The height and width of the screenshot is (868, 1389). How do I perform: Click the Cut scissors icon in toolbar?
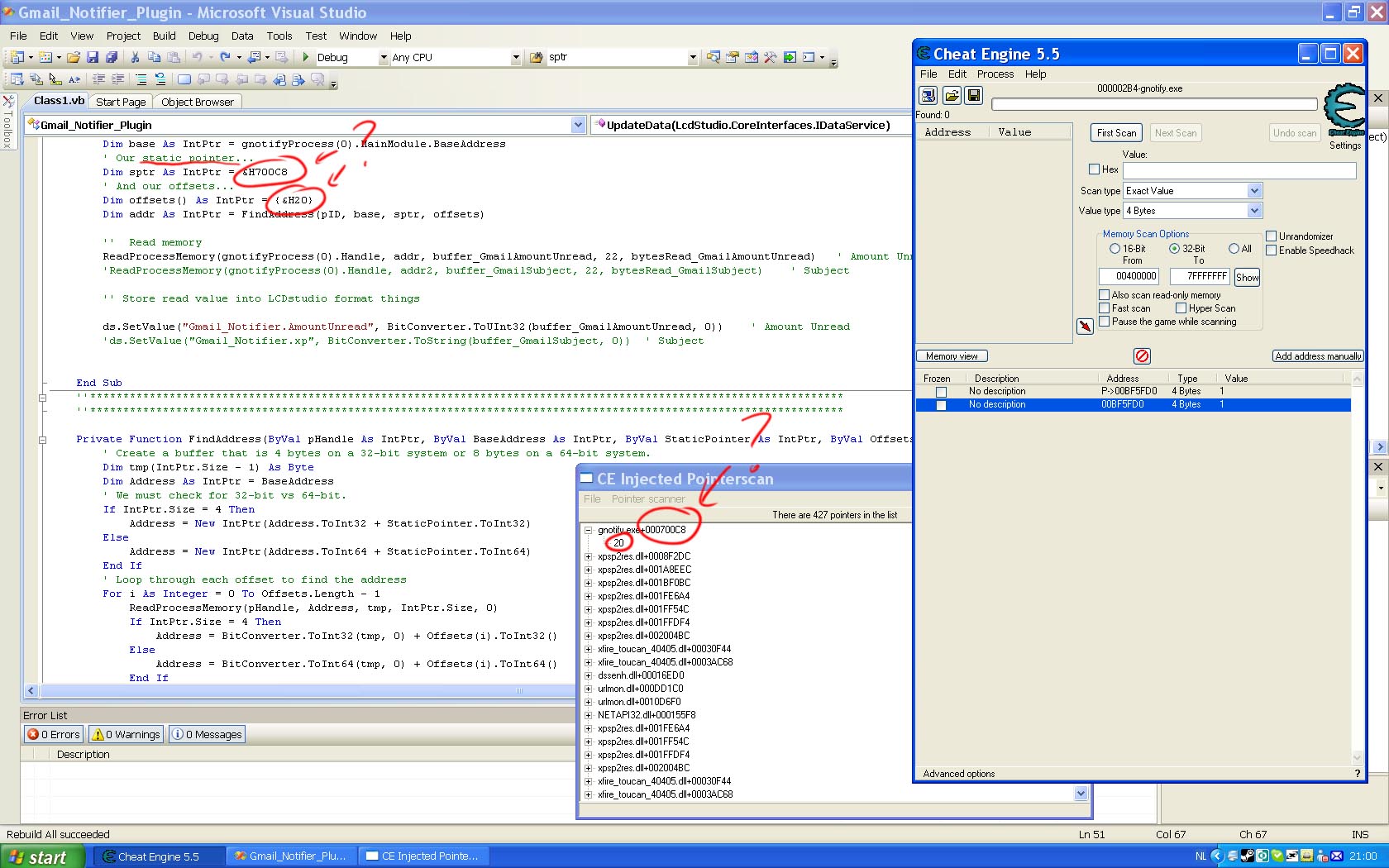coord(135,57)
